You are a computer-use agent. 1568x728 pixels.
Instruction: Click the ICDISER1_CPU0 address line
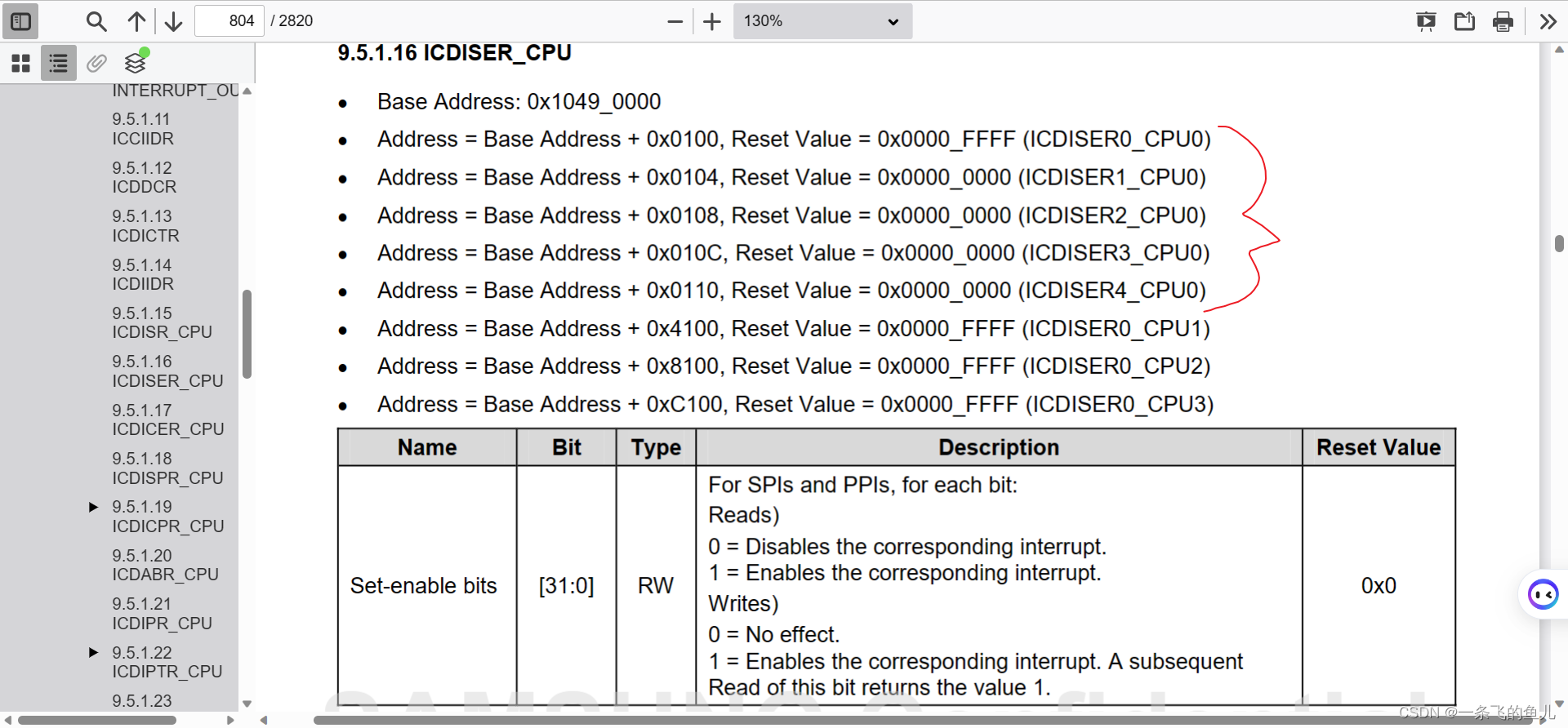coord(791,178)
